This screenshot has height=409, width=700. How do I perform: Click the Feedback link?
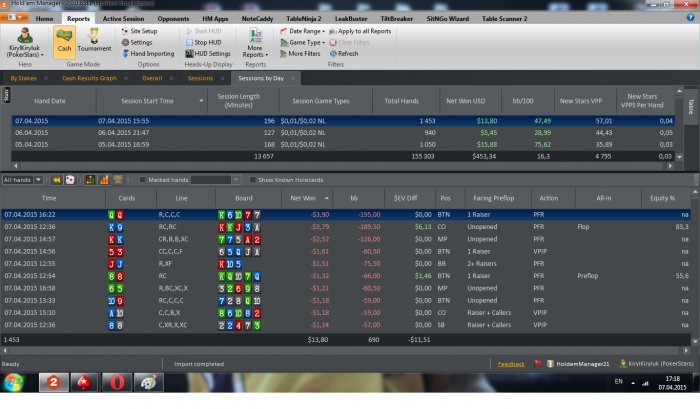pyautogui.click(x=511, y=364)
